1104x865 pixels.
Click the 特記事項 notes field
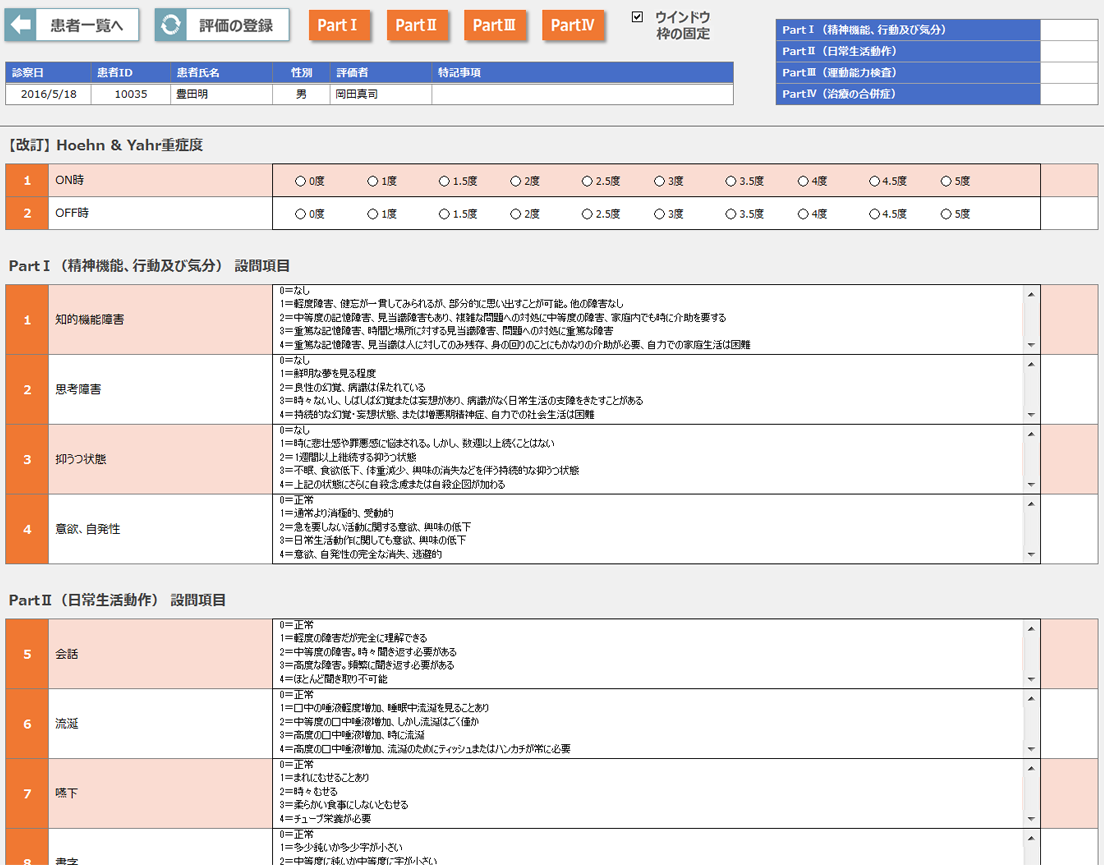pos(582,94)
